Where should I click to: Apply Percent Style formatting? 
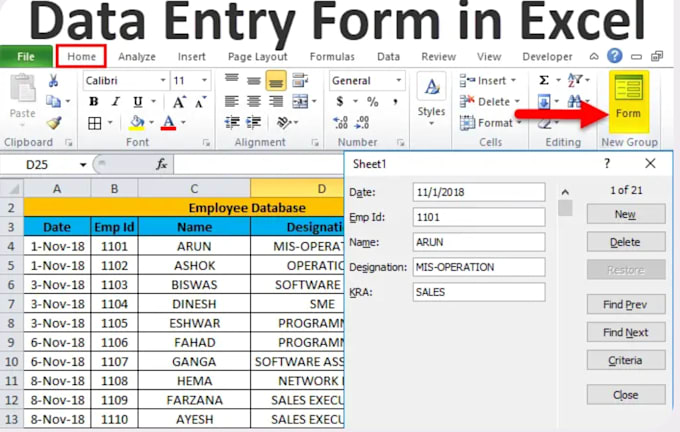(373, 102)
